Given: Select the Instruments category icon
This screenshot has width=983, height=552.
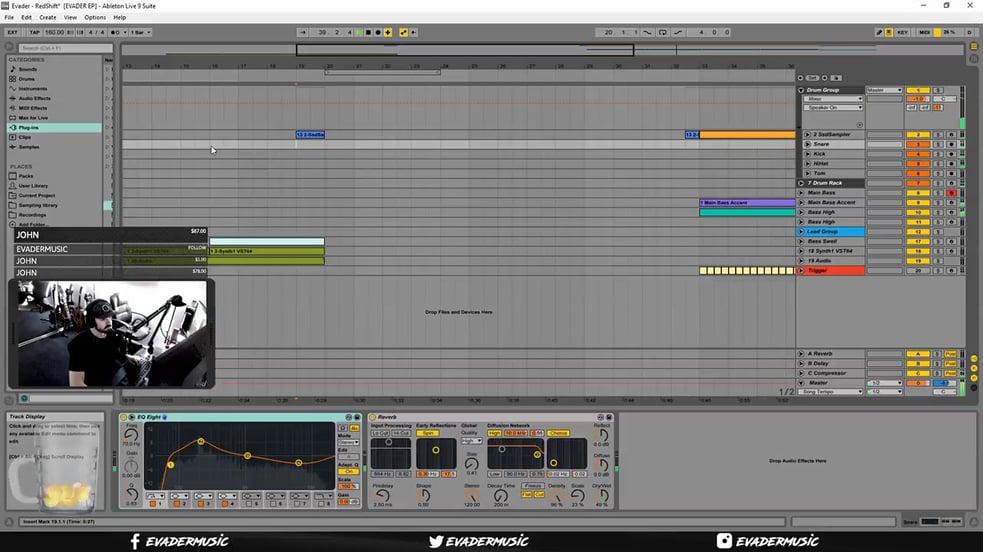Looking at the screenshot, I should [13, 89].
